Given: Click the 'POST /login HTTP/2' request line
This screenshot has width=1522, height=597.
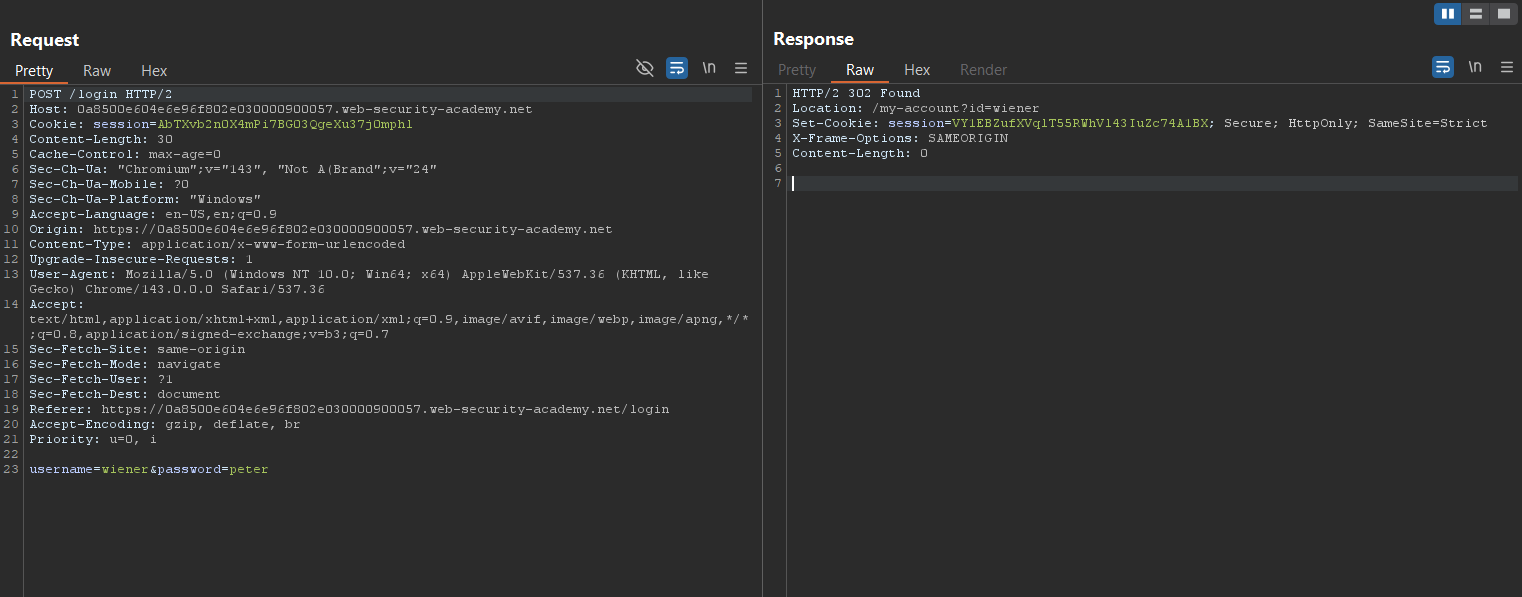Looking at the screenshot, I should [101, 94].
